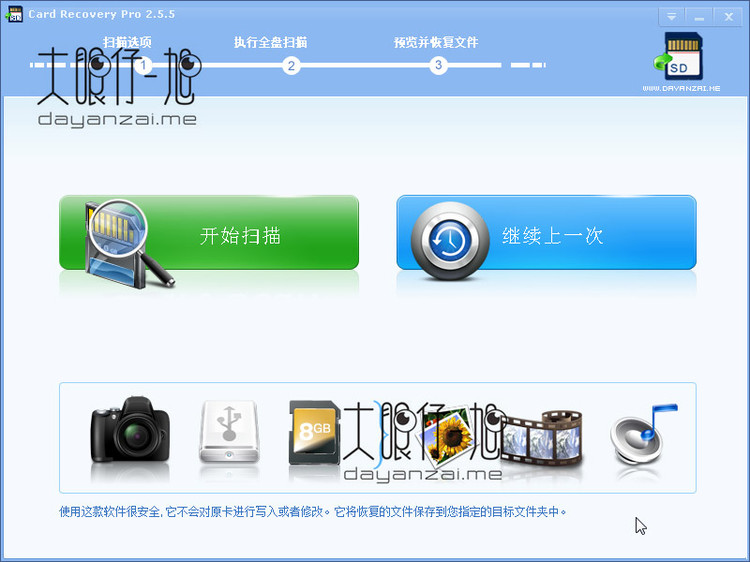
Task: Click the USB external drive icon
Action: point(230,432)
